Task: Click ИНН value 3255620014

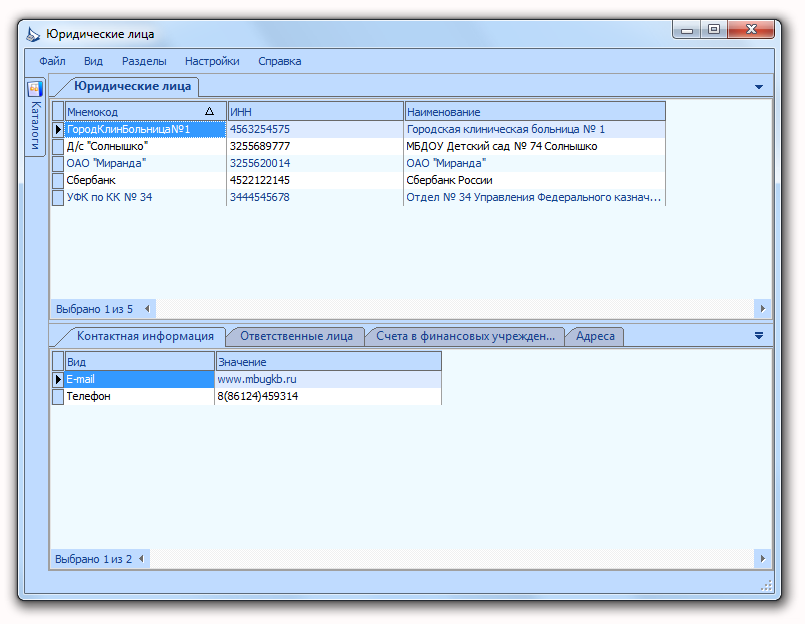Action: (260, 163)
